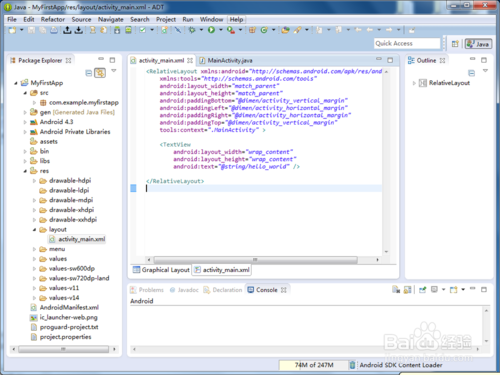Click the download arrow toolbar icon
The image size is (500, 375).
coord(79,30)
